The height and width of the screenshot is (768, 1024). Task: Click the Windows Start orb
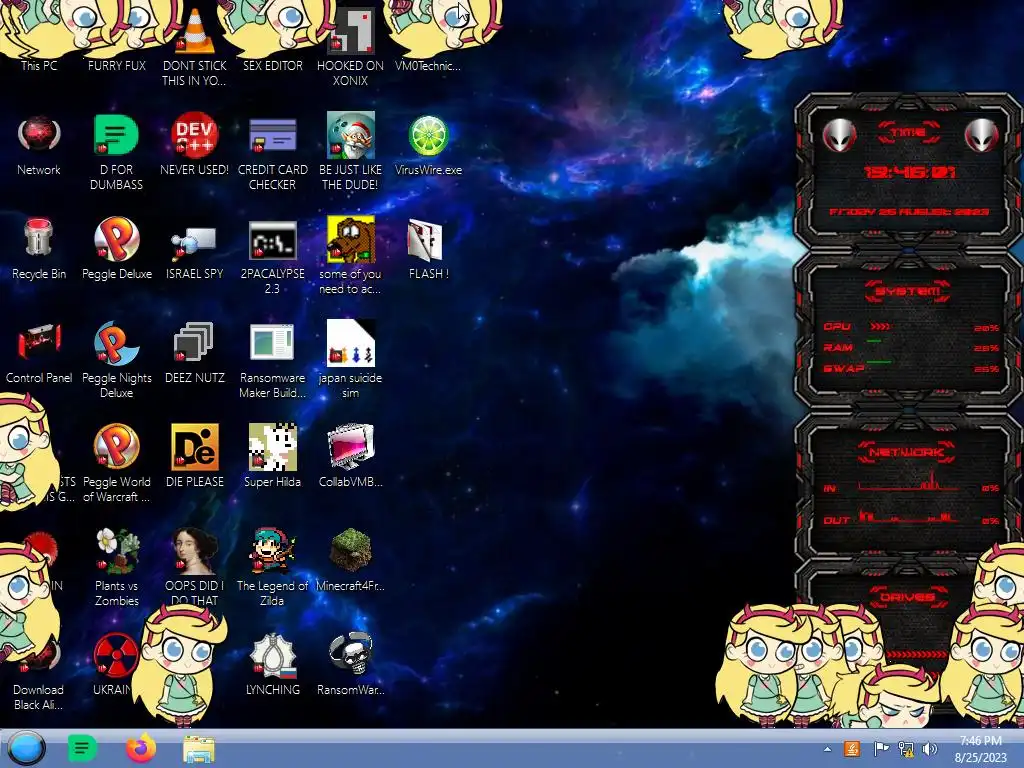[x=27, y=748]
